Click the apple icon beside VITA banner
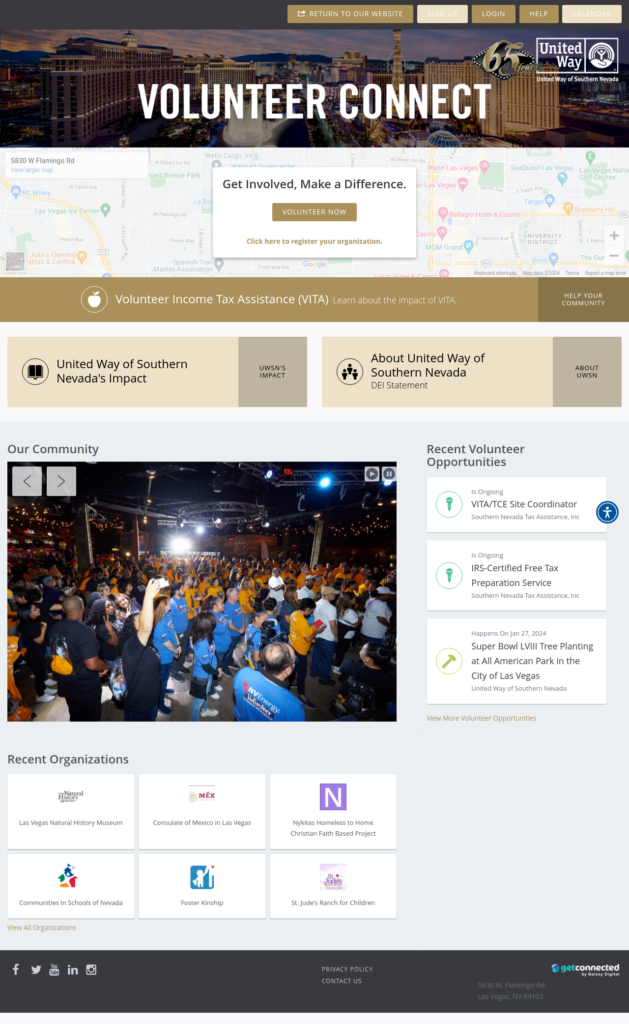The image size is (629, 1024). (x=94, y=299)
